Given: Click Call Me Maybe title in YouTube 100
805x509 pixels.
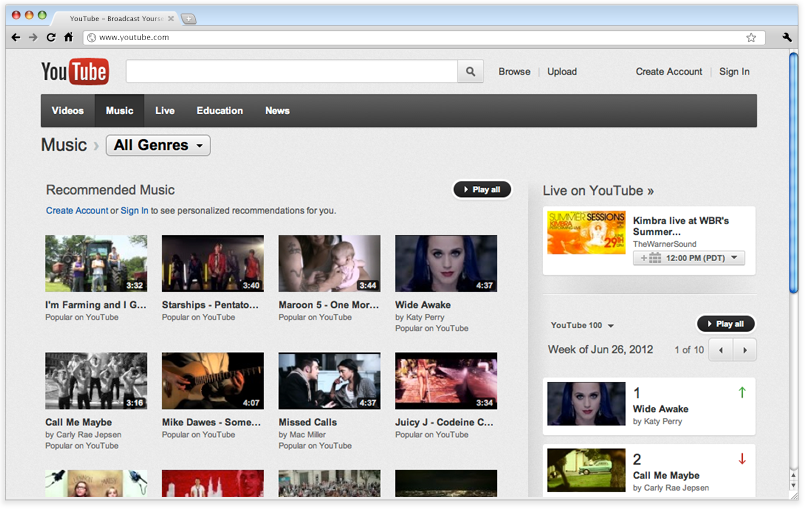Looking at the screenshot, I should [666, 476].
